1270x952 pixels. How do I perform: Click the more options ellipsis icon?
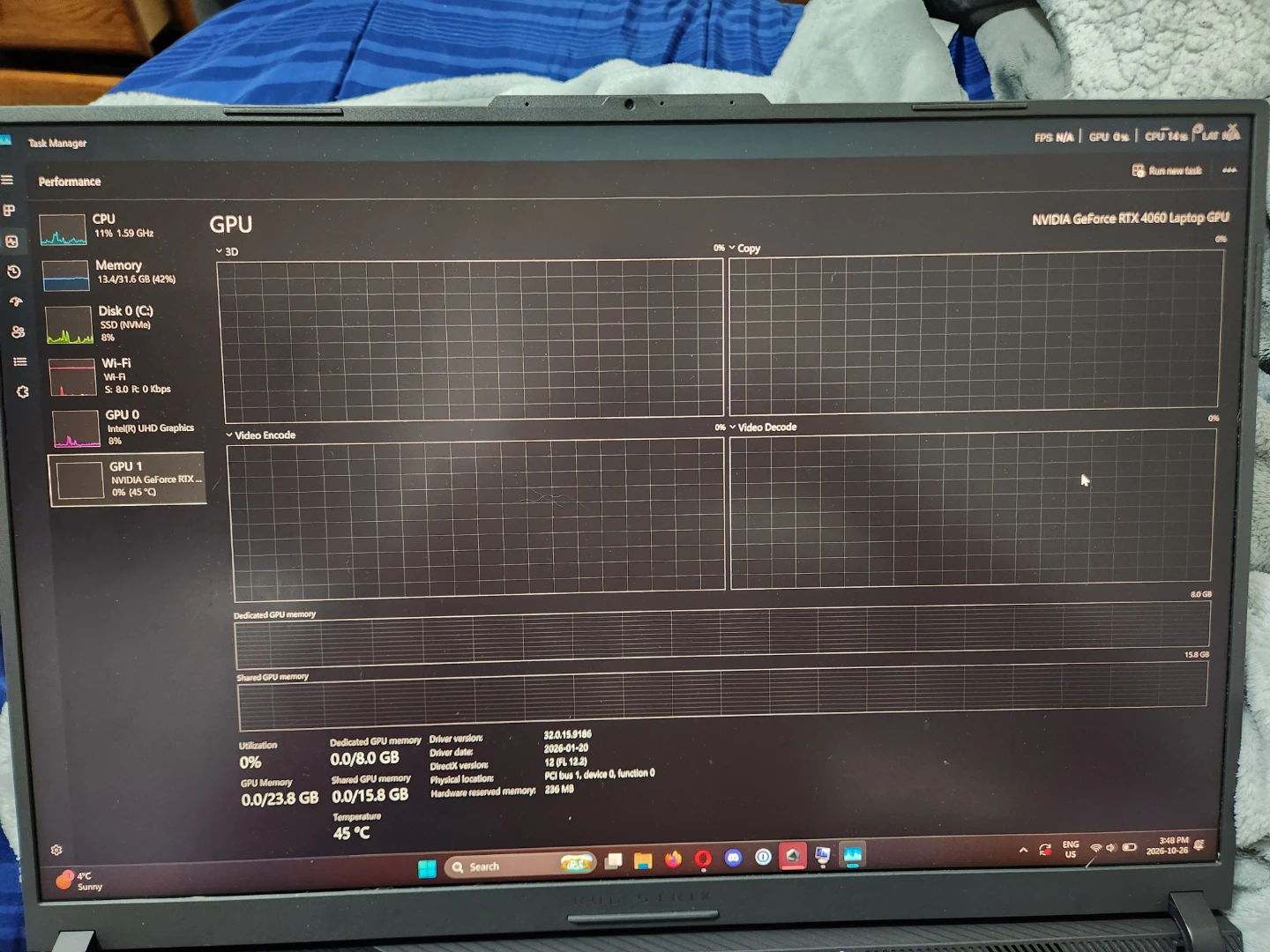(1229, 169)
